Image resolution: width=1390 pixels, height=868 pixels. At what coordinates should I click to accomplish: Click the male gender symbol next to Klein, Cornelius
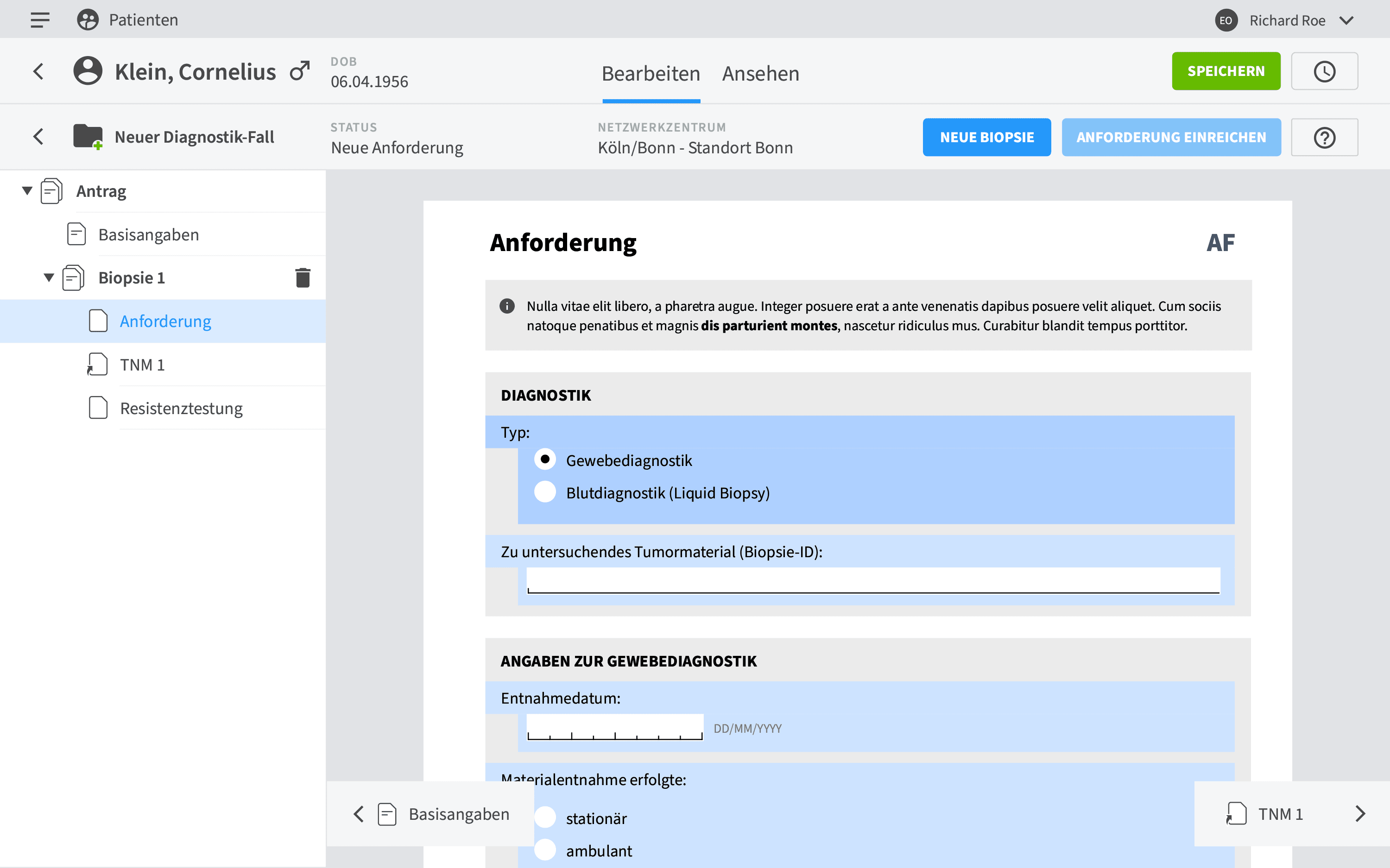pyautogui.click(x=299, y=70)
